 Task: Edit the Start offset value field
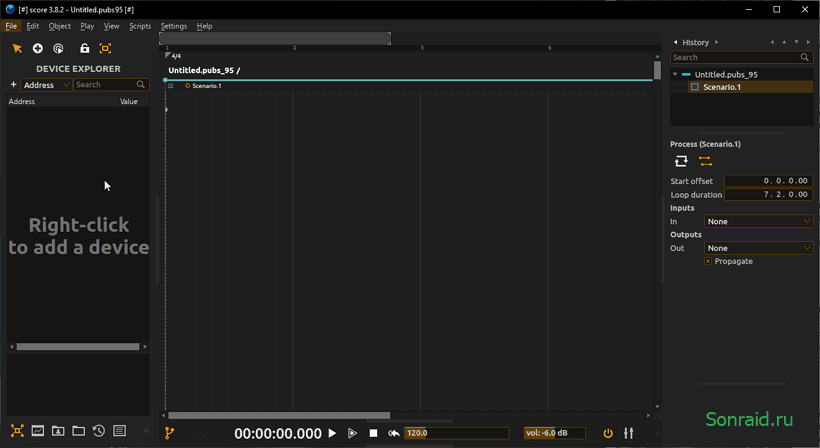pyautogui.click(x=768, y=181)
